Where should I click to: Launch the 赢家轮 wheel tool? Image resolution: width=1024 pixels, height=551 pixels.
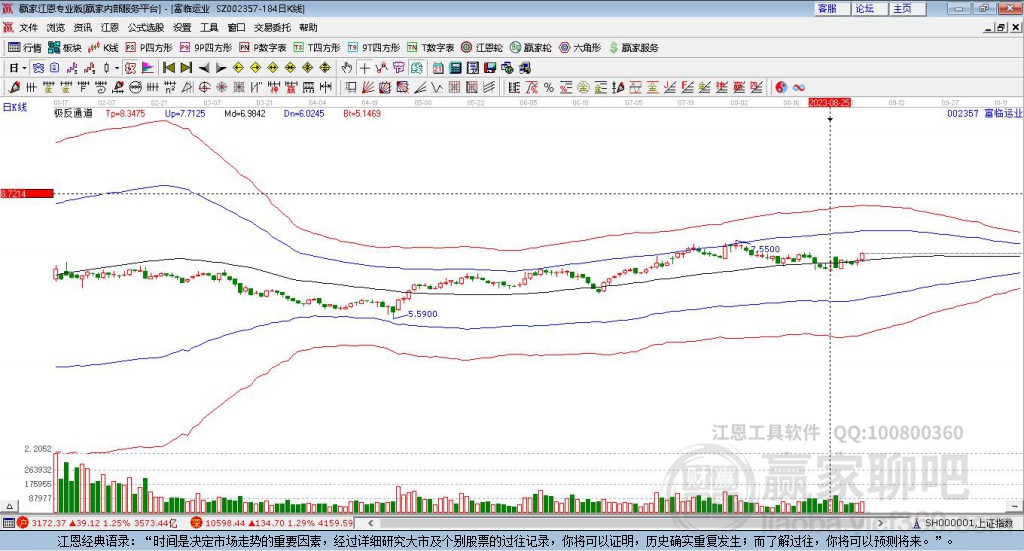pos(530,48)
